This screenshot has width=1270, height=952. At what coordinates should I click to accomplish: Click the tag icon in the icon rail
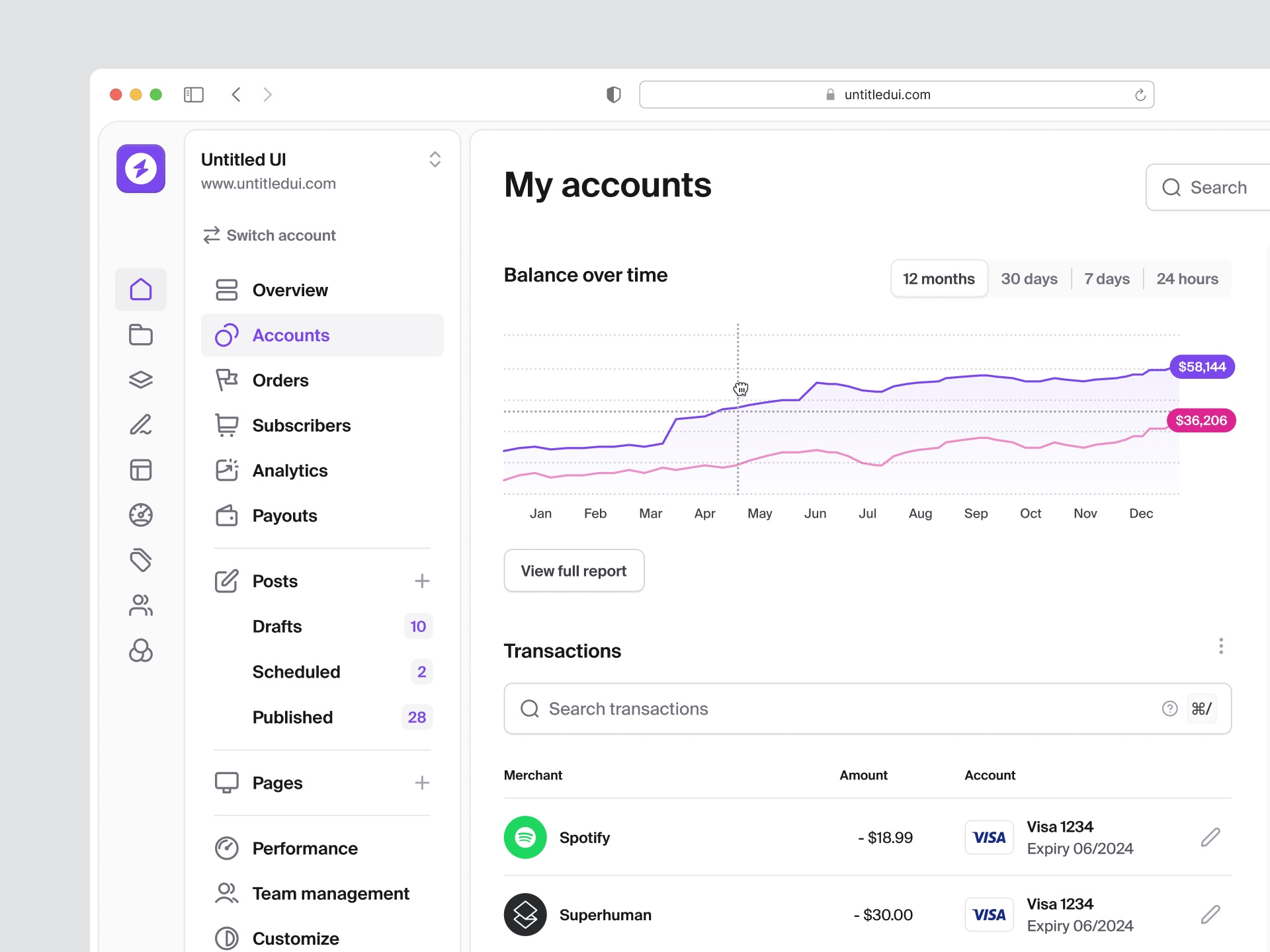[140, 560]
